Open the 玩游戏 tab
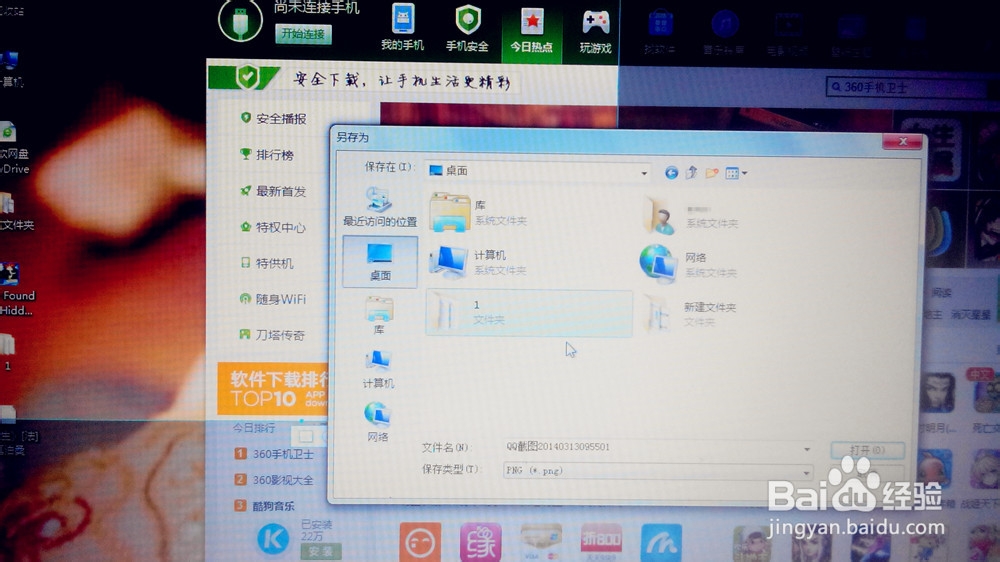The image size is (1000, 562). (x=596, y=31)
